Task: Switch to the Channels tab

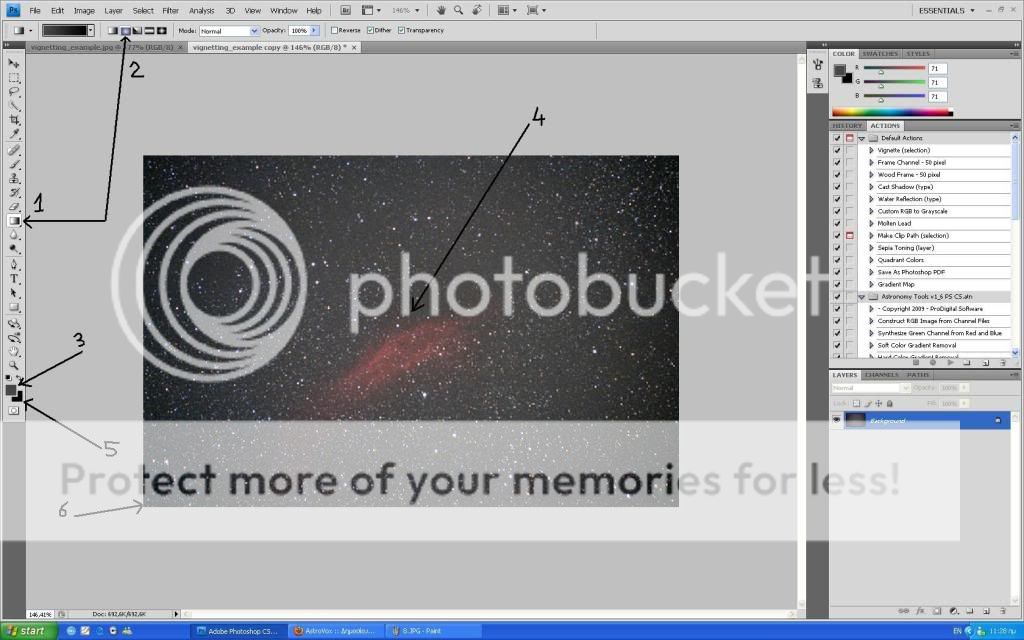Action: click(882, 375)
